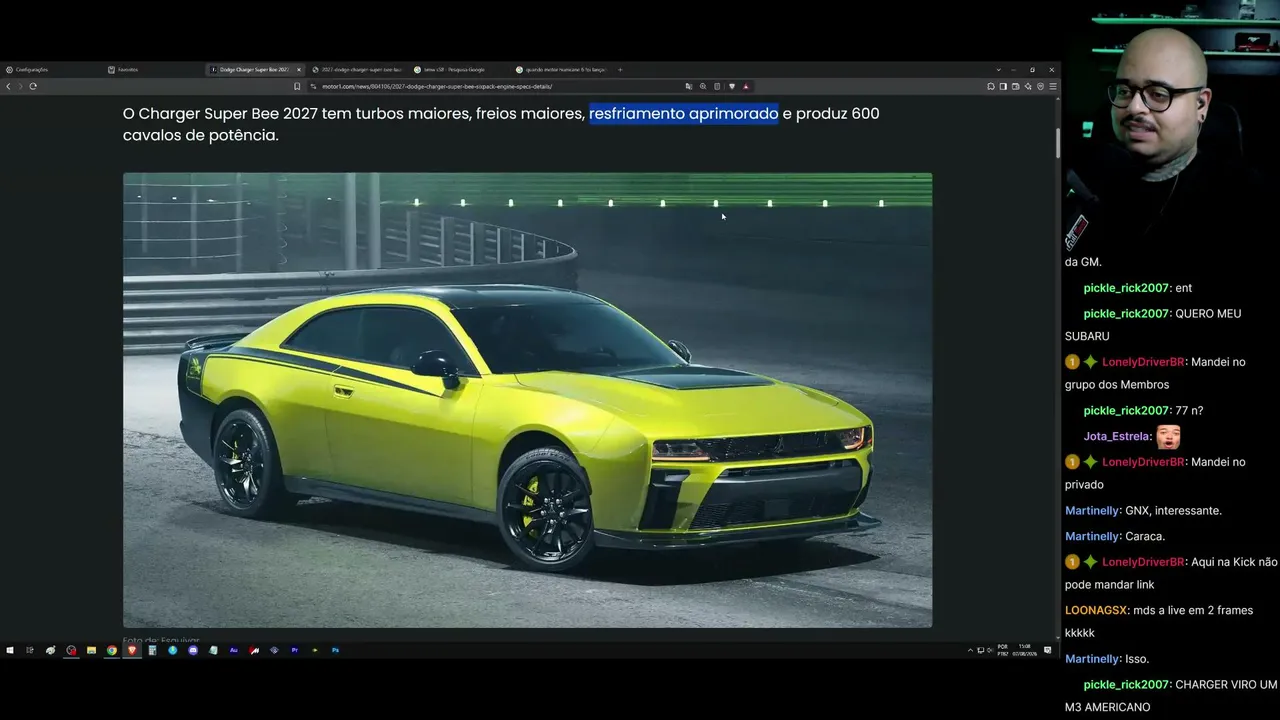The image size is (1280, 720).
Task: Open the Windows Start menu
Action: click(x=10, y=650)
